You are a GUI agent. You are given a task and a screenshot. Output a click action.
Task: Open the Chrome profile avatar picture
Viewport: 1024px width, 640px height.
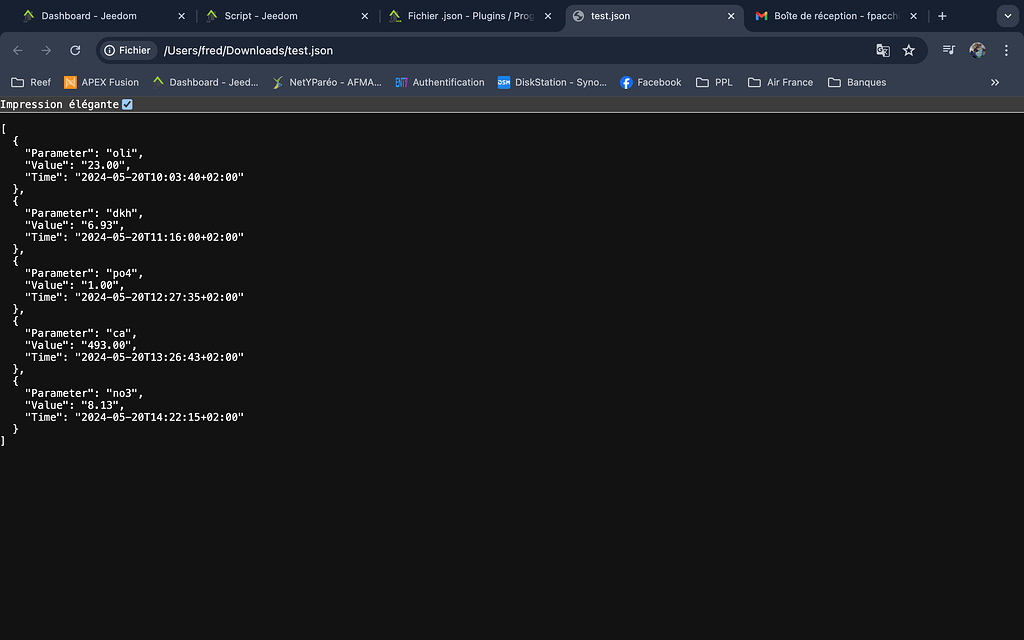click(977, 49)
